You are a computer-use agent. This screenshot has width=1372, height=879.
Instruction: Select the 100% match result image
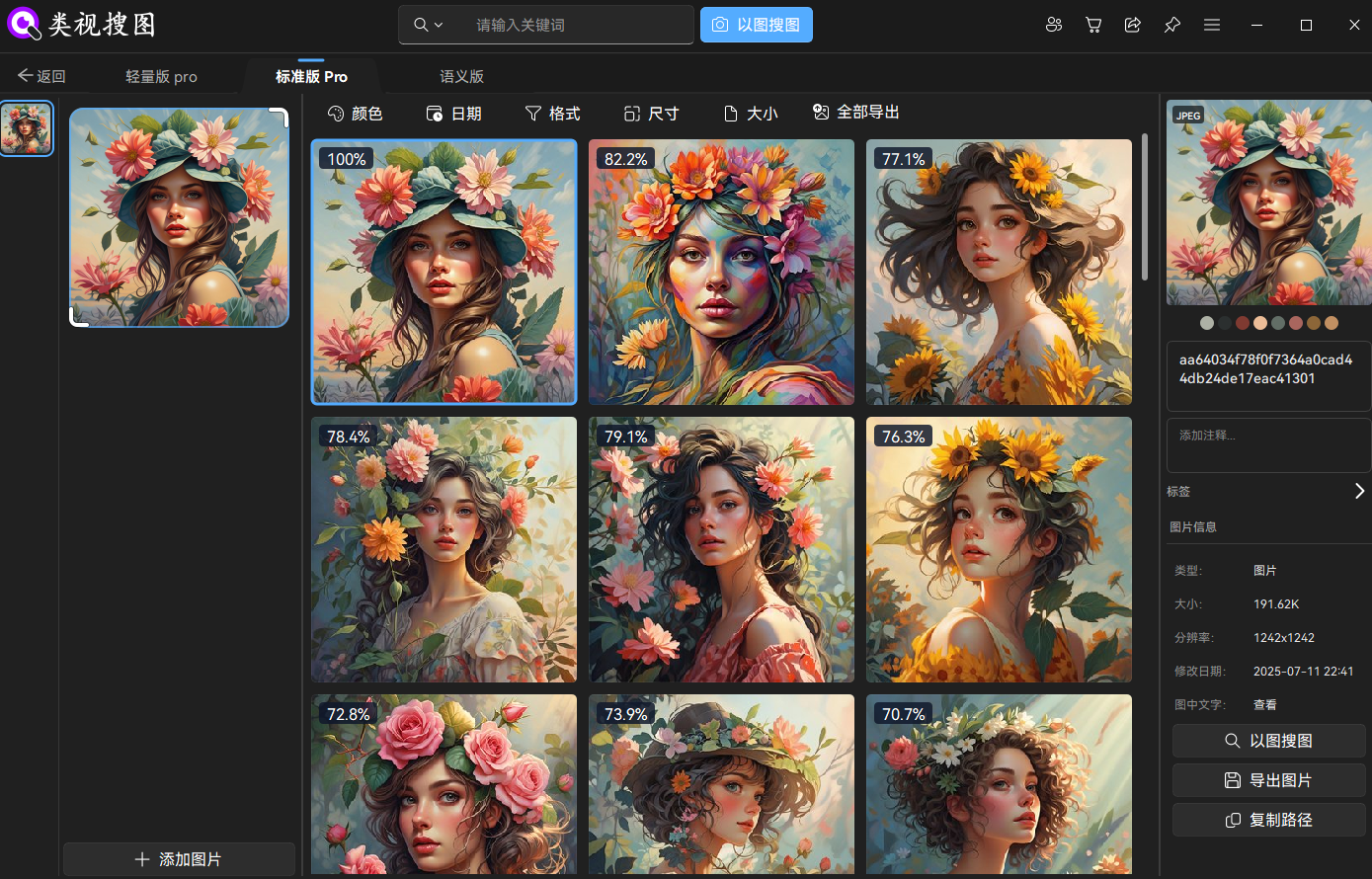click(x=444, y=272)
